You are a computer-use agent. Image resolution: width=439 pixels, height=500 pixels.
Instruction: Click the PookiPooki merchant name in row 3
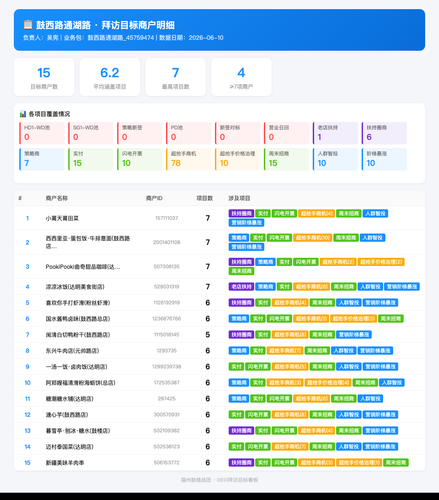coord(83,267)
